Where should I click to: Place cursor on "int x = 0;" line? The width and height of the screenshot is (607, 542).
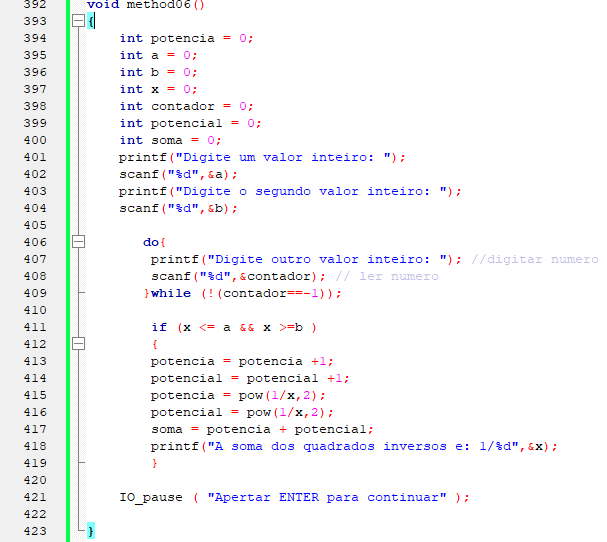[158, 89]
